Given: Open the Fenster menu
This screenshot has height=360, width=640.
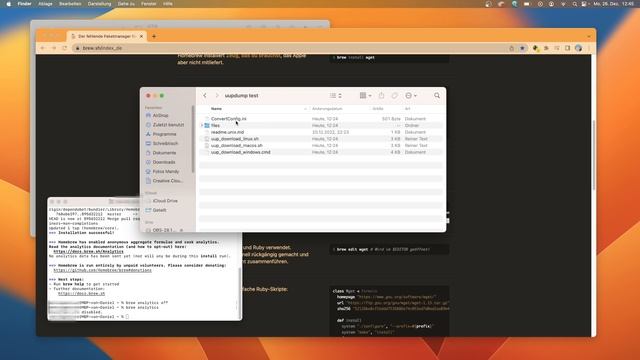Looking at the screenshot, I should click(x=149, y=4).
